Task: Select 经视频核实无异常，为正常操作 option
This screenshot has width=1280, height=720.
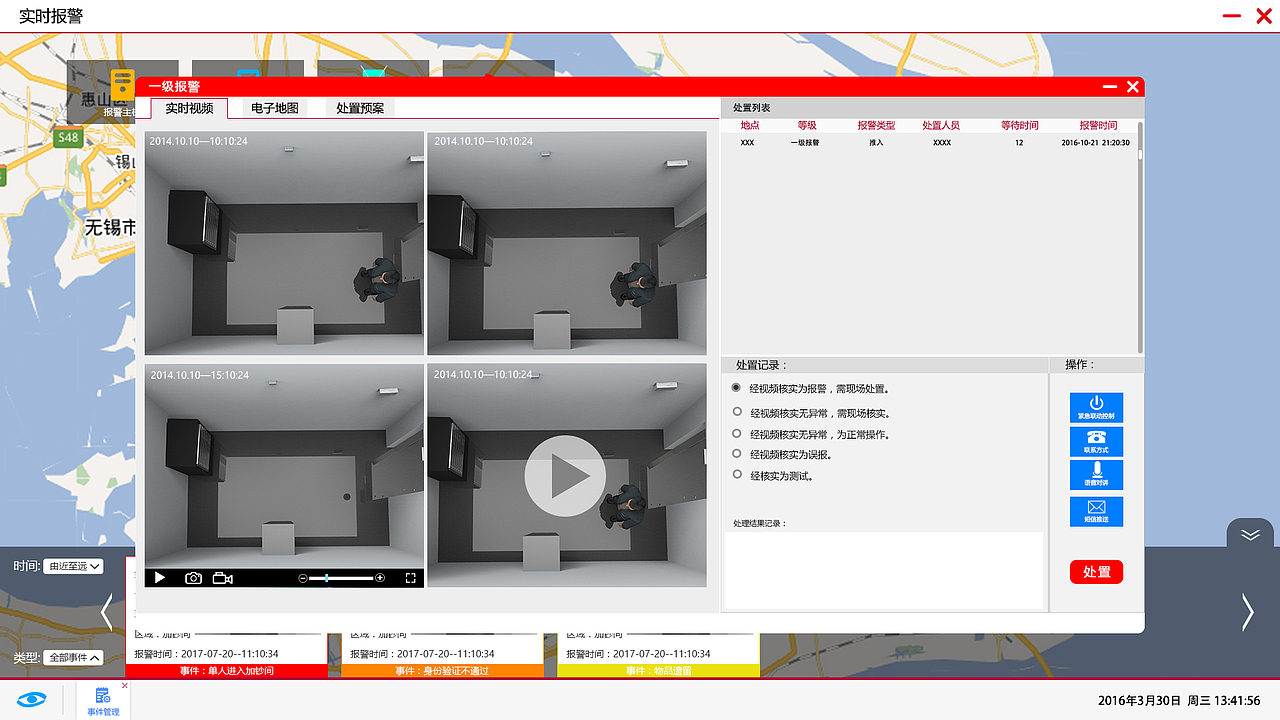Action: pos(738,434)
